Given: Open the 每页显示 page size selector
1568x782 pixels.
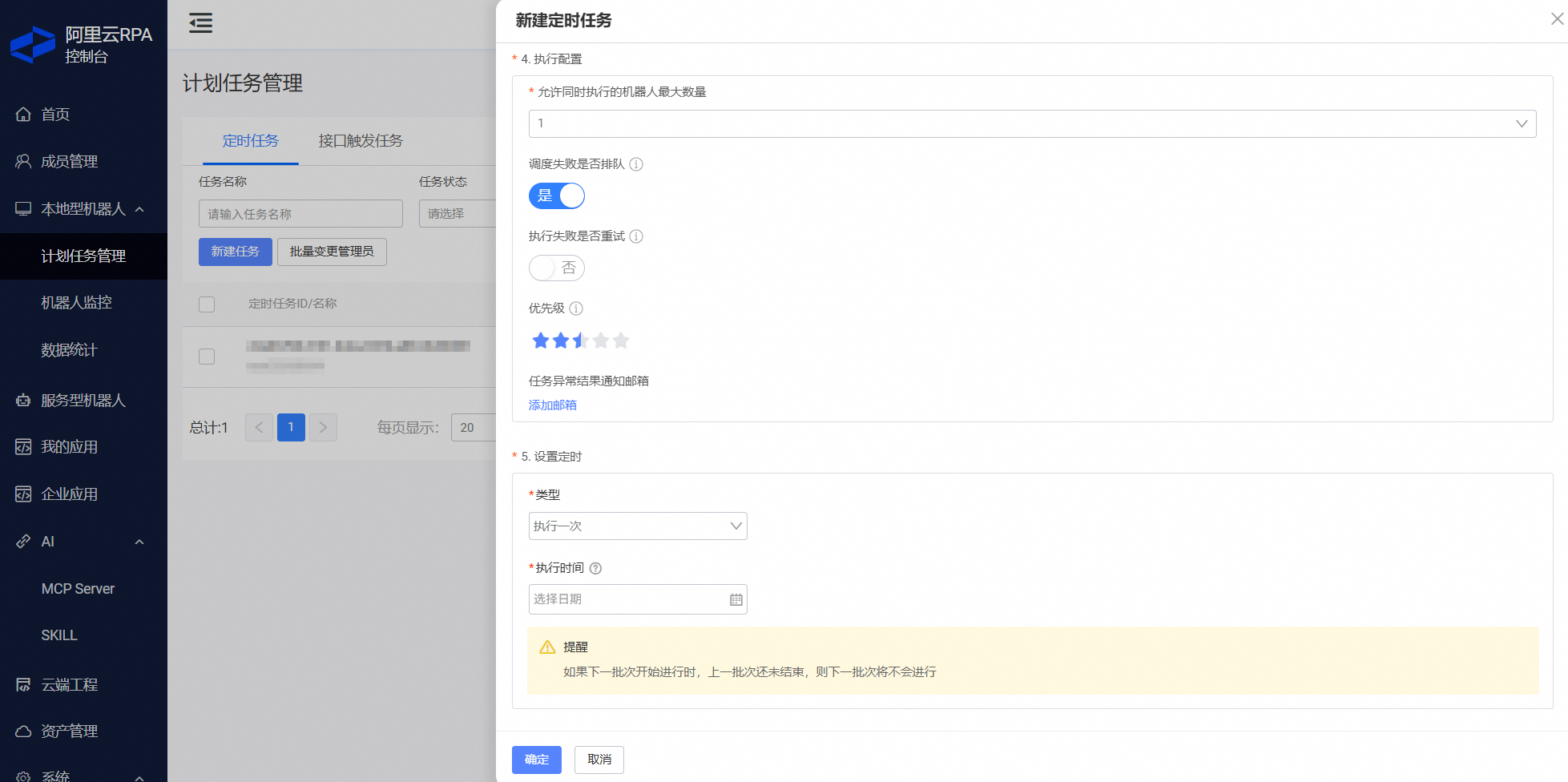Looking at the screenshot, I should tap(474, 428).
